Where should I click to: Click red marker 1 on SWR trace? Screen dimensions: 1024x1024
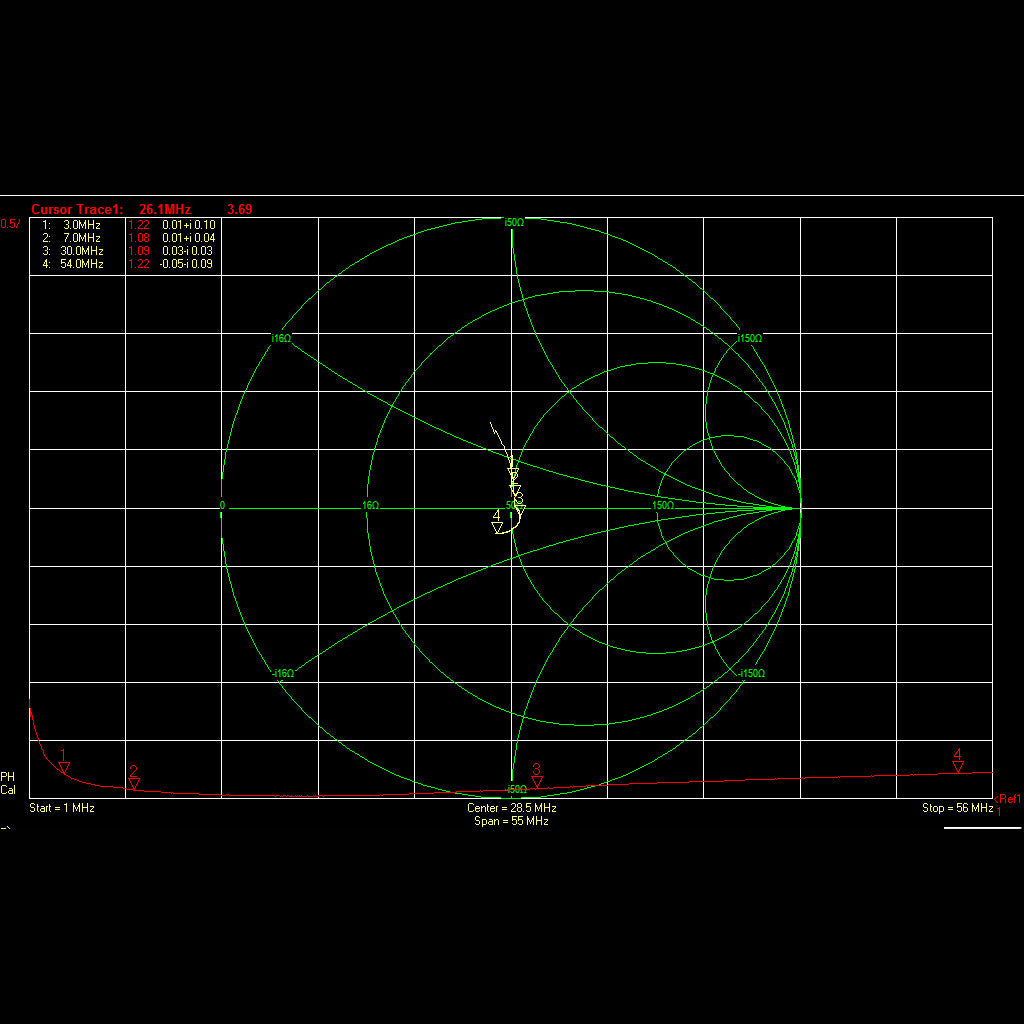[64, 767]
